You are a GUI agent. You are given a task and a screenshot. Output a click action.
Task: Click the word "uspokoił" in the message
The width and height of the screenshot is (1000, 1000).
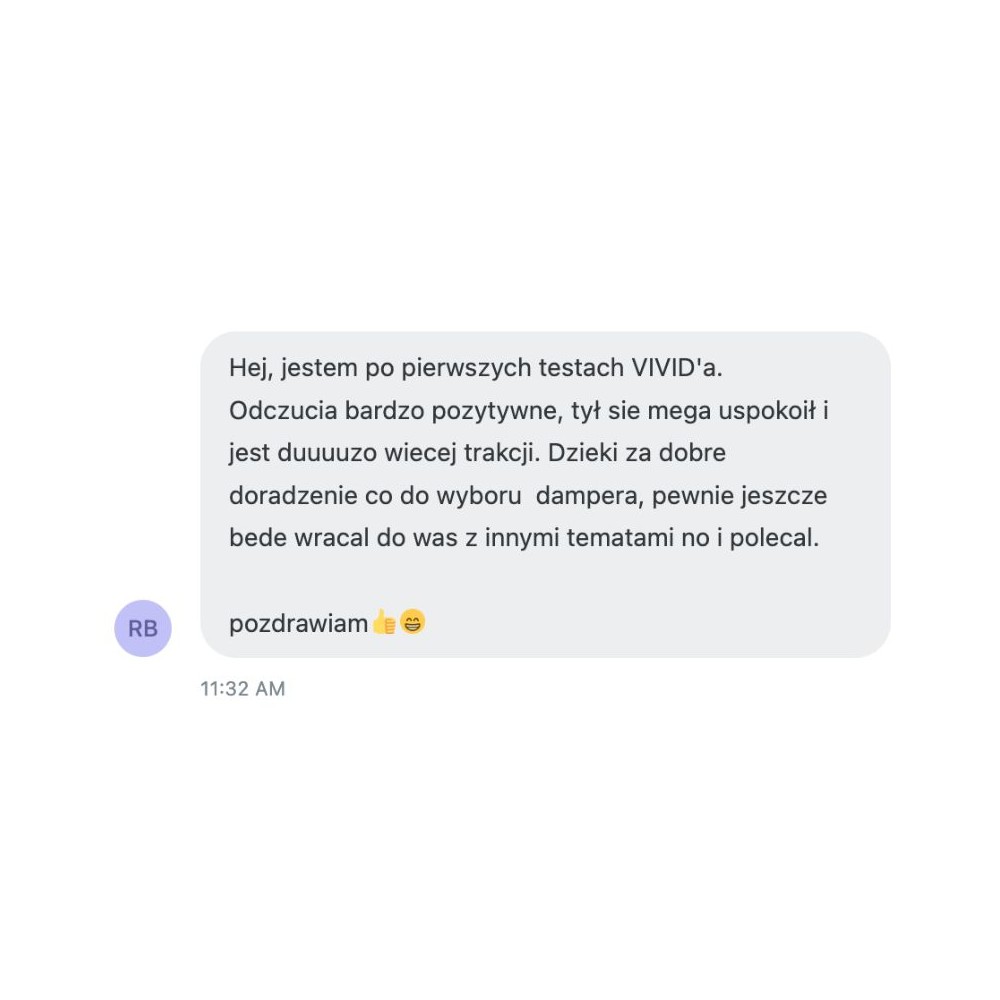click(x=767, y=411)
